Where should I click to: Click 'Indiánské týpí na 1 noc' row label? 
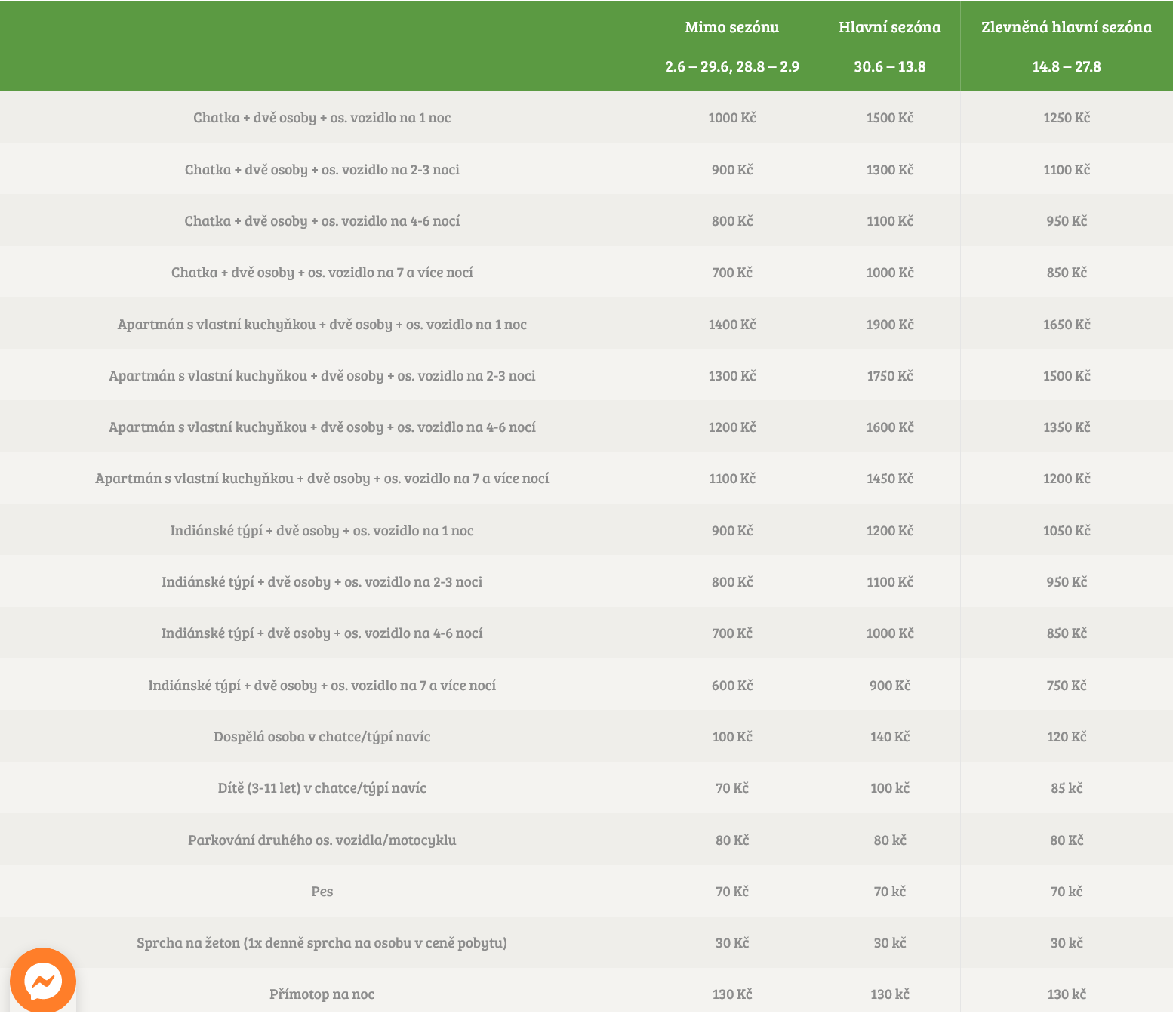pyautogui.click(x=322, y=531)
